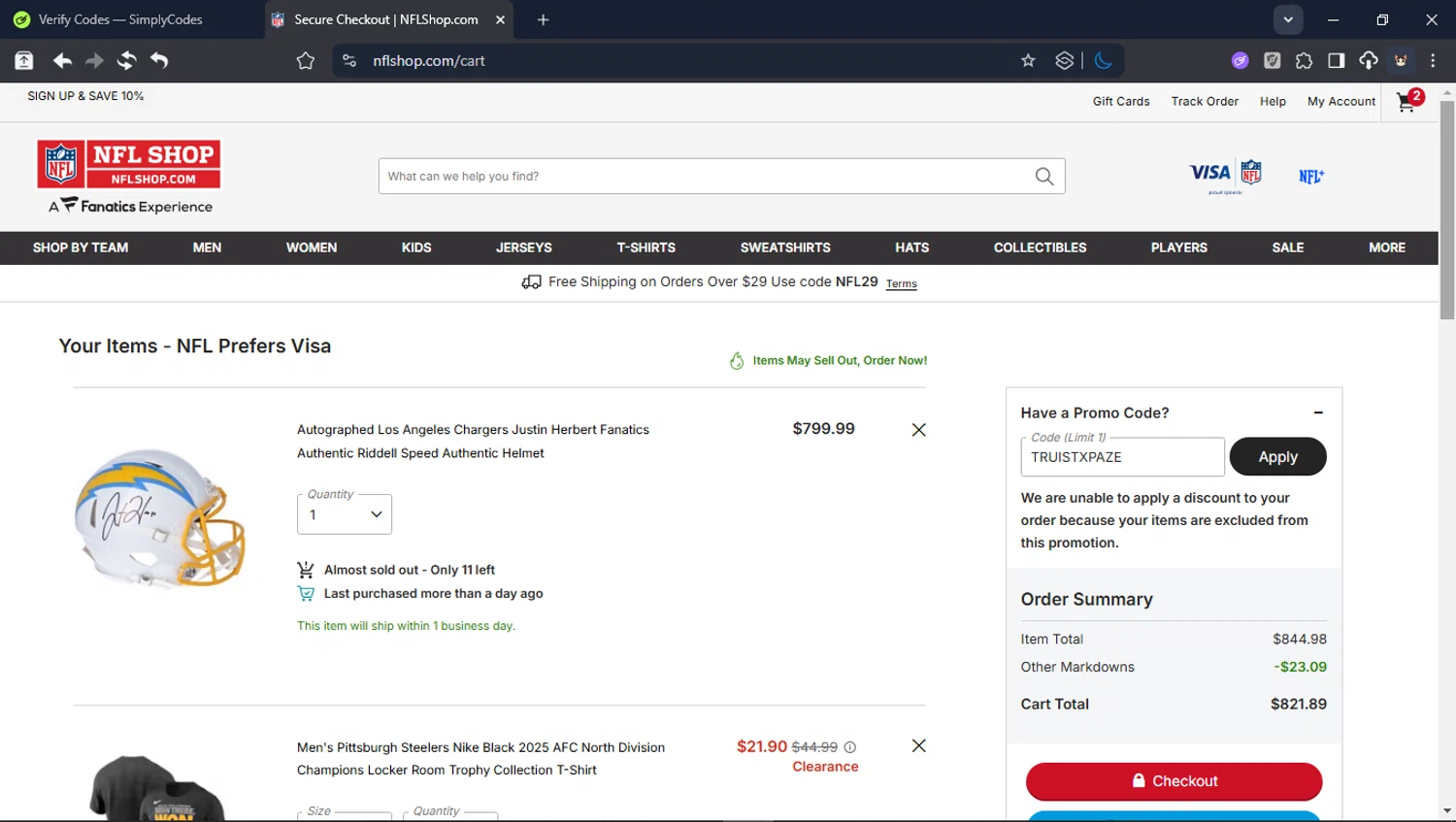Open the helmet Quantity dropdown
This screenshot has height=822, width=1456.
point(345,514)
